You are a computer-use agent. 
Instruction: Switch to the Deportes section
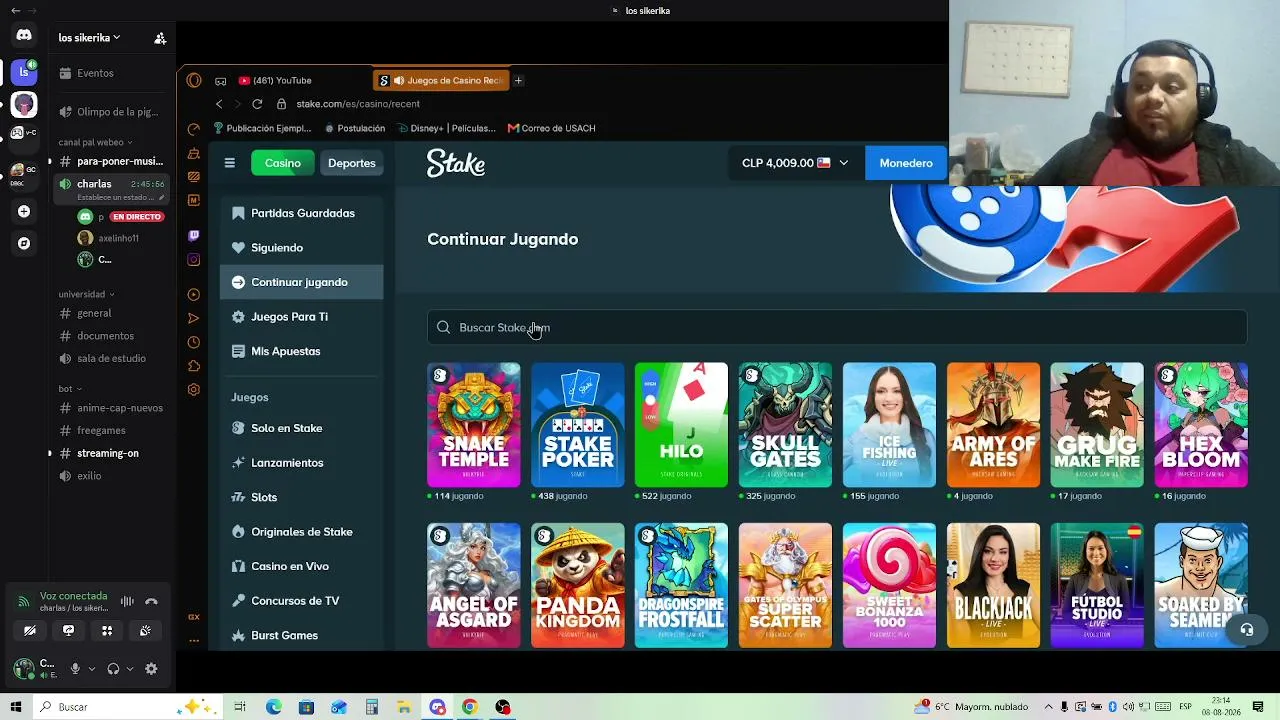(x=352, y=163)
